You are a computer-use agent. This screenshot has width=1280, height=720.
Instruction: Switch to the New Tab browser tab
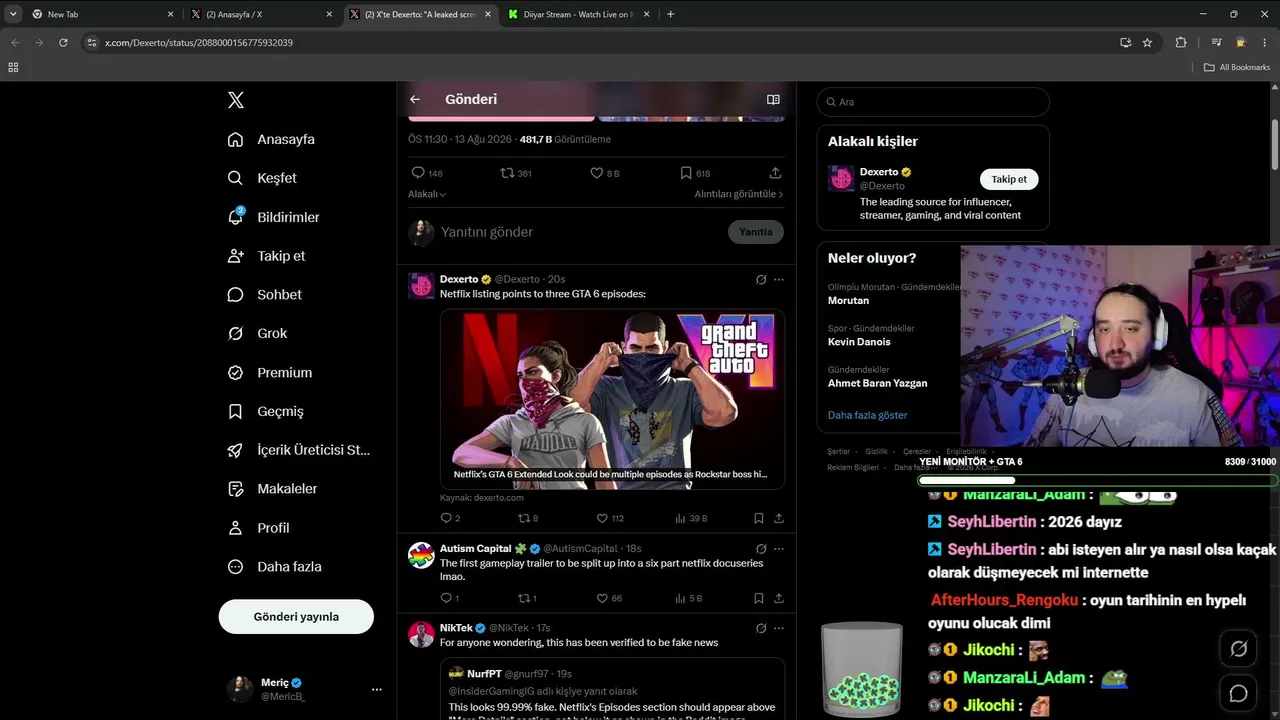(x=102, y=14)
